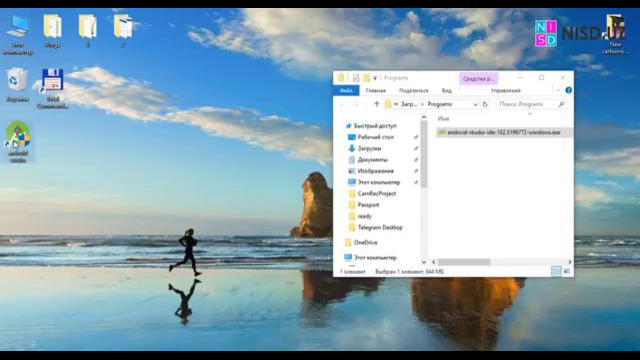Switch to large icons view in the status bar
Viewport: 640px width, 360px height.
click(567, 271)
